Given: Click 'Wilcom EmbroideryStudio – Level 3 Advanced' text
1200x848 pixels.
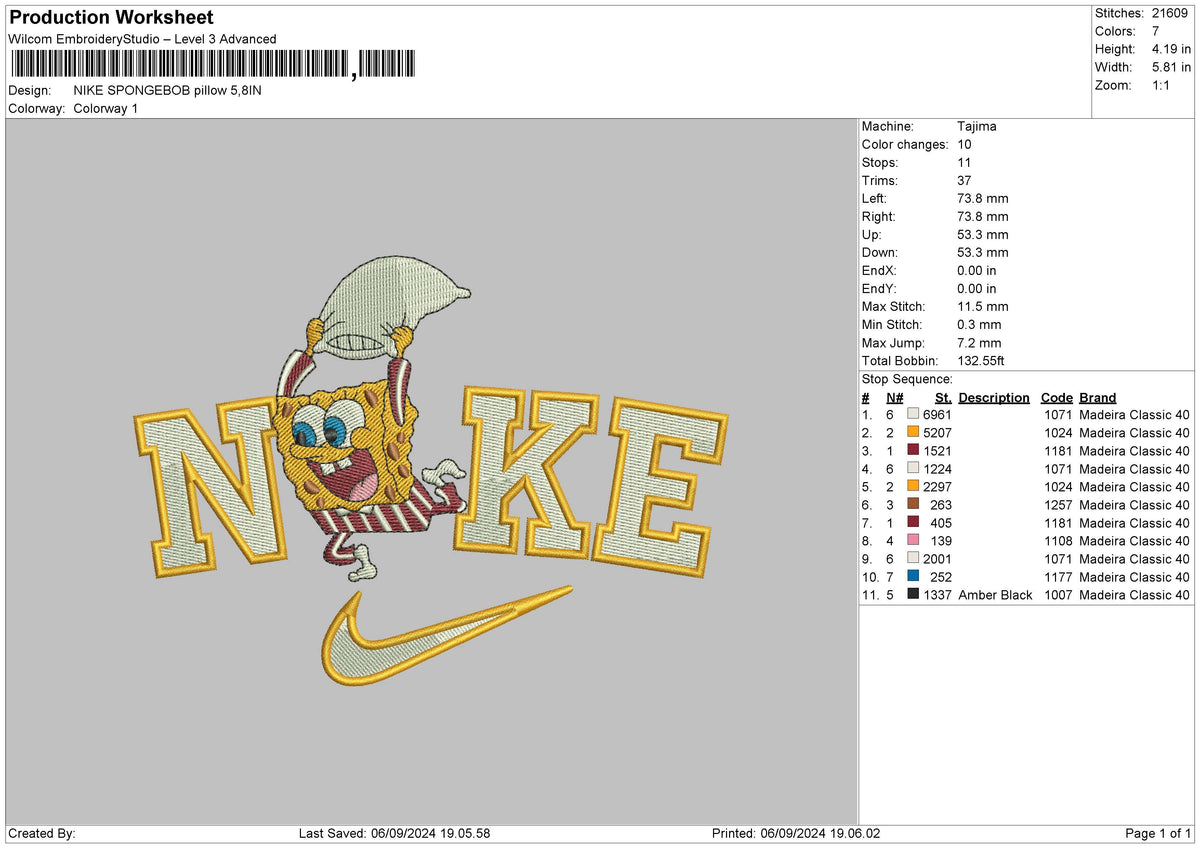Looking at the screenshot, I should click(x=143, y=39).
